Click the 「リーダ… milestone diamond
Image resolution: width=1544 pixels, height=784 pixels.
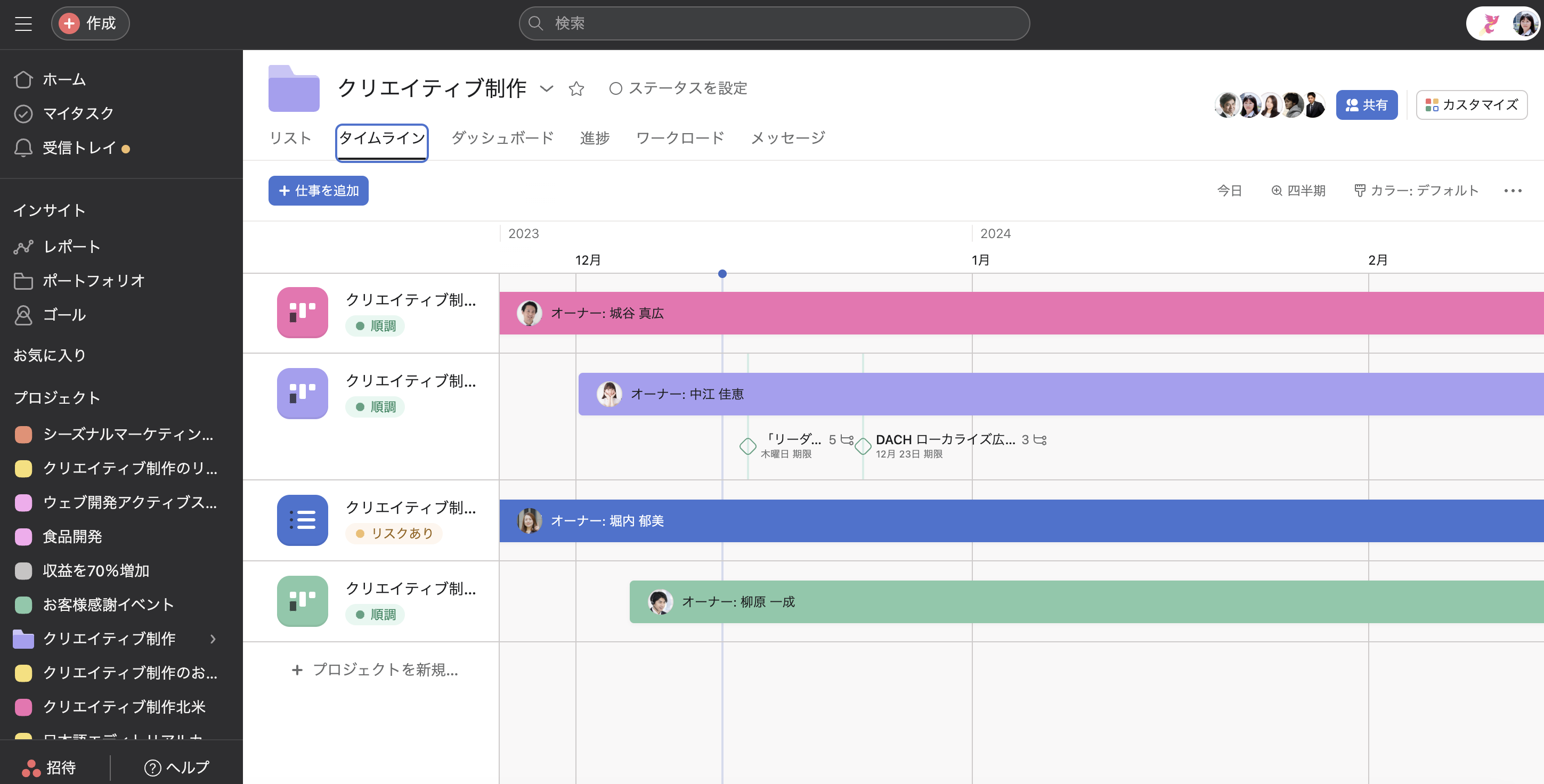[x=747, y=446]
